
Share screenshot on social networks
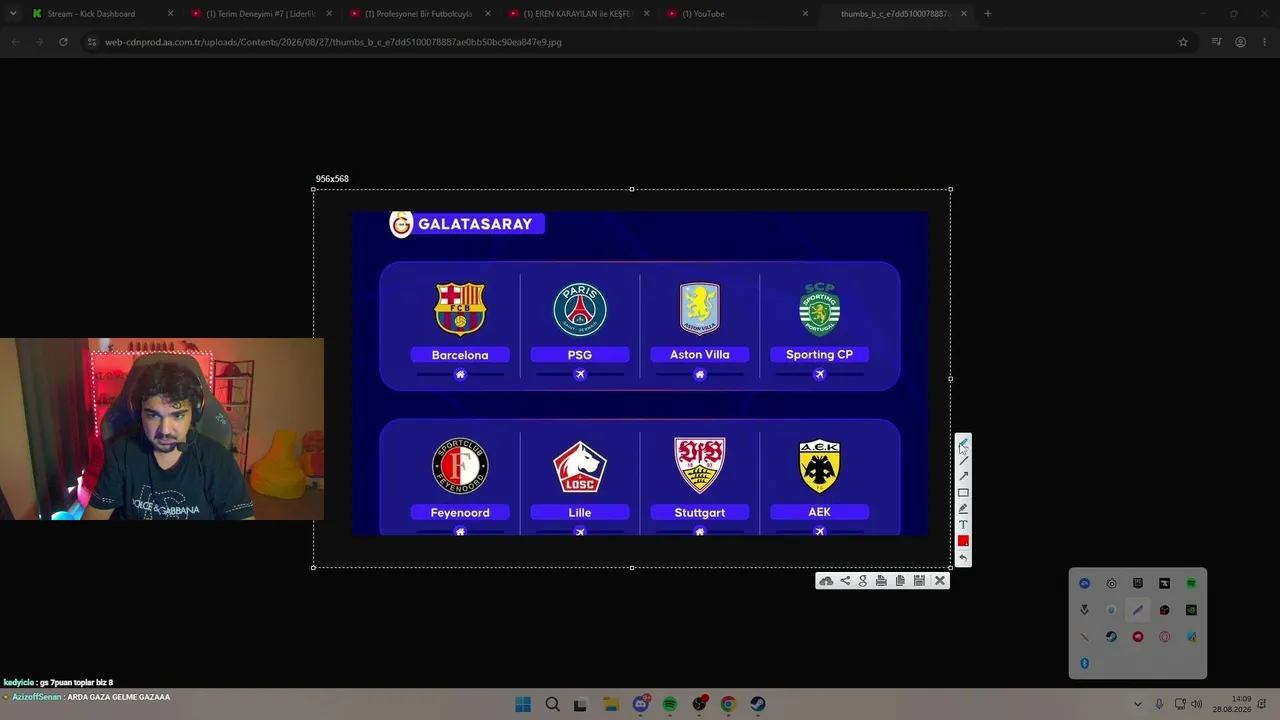pyautogui.click(x=845, y=581)
